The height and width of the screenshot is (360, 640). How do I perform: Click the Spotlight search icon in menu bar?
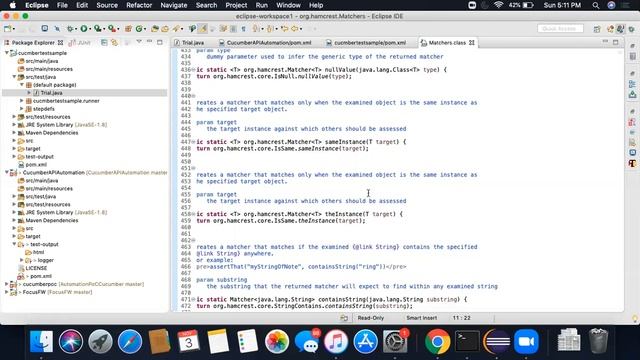click(596, 5)
